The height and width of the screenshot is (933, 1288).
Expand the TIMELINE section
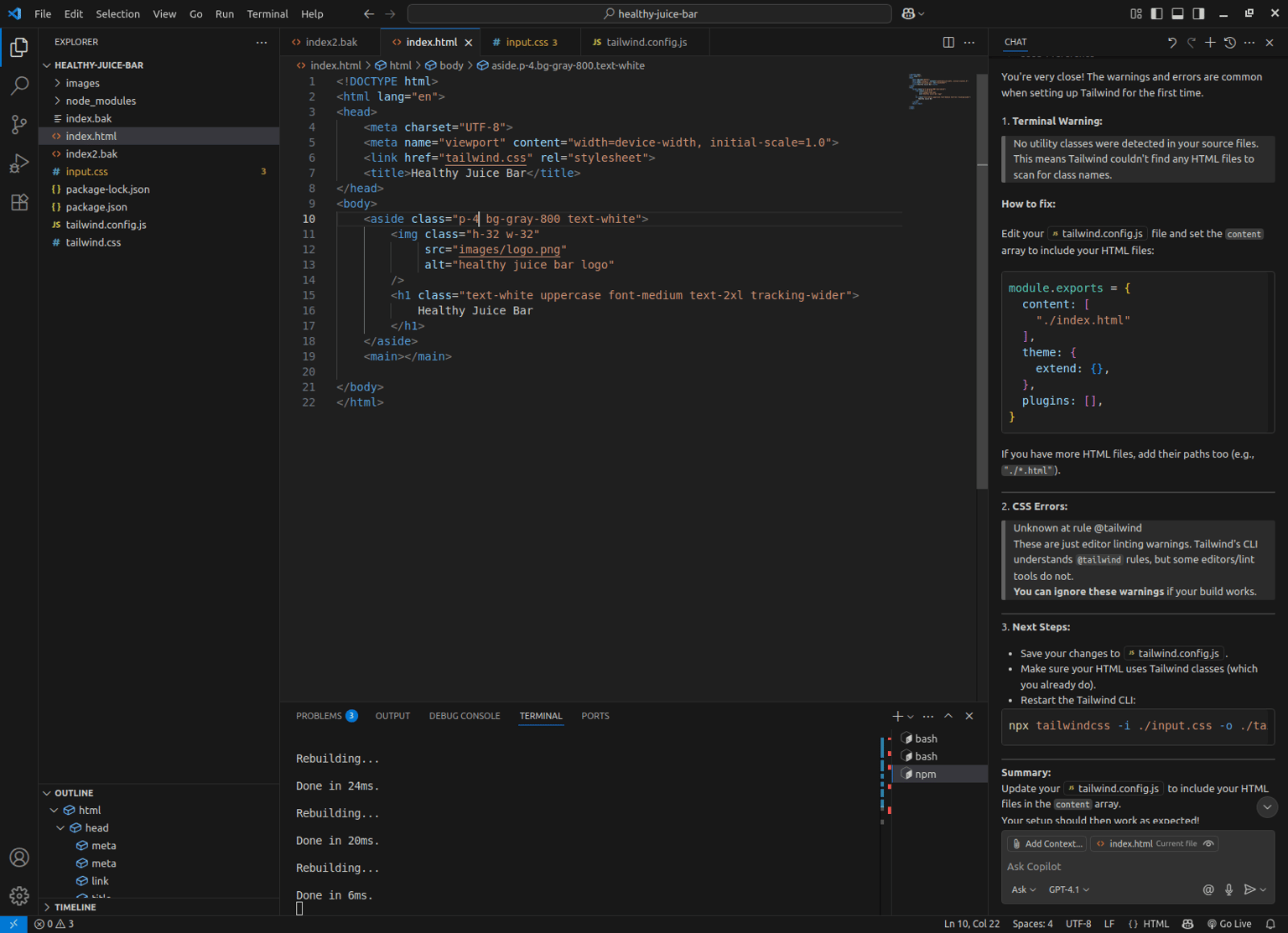click(47, 907)
